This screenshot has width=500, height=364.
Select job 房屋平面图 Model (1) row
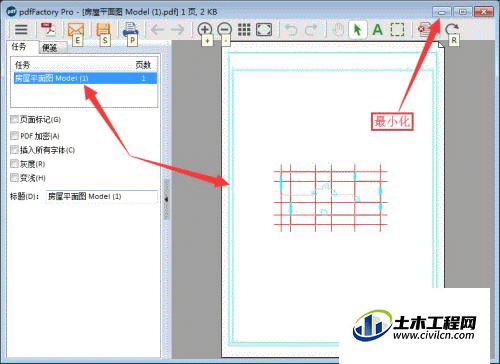85,78
